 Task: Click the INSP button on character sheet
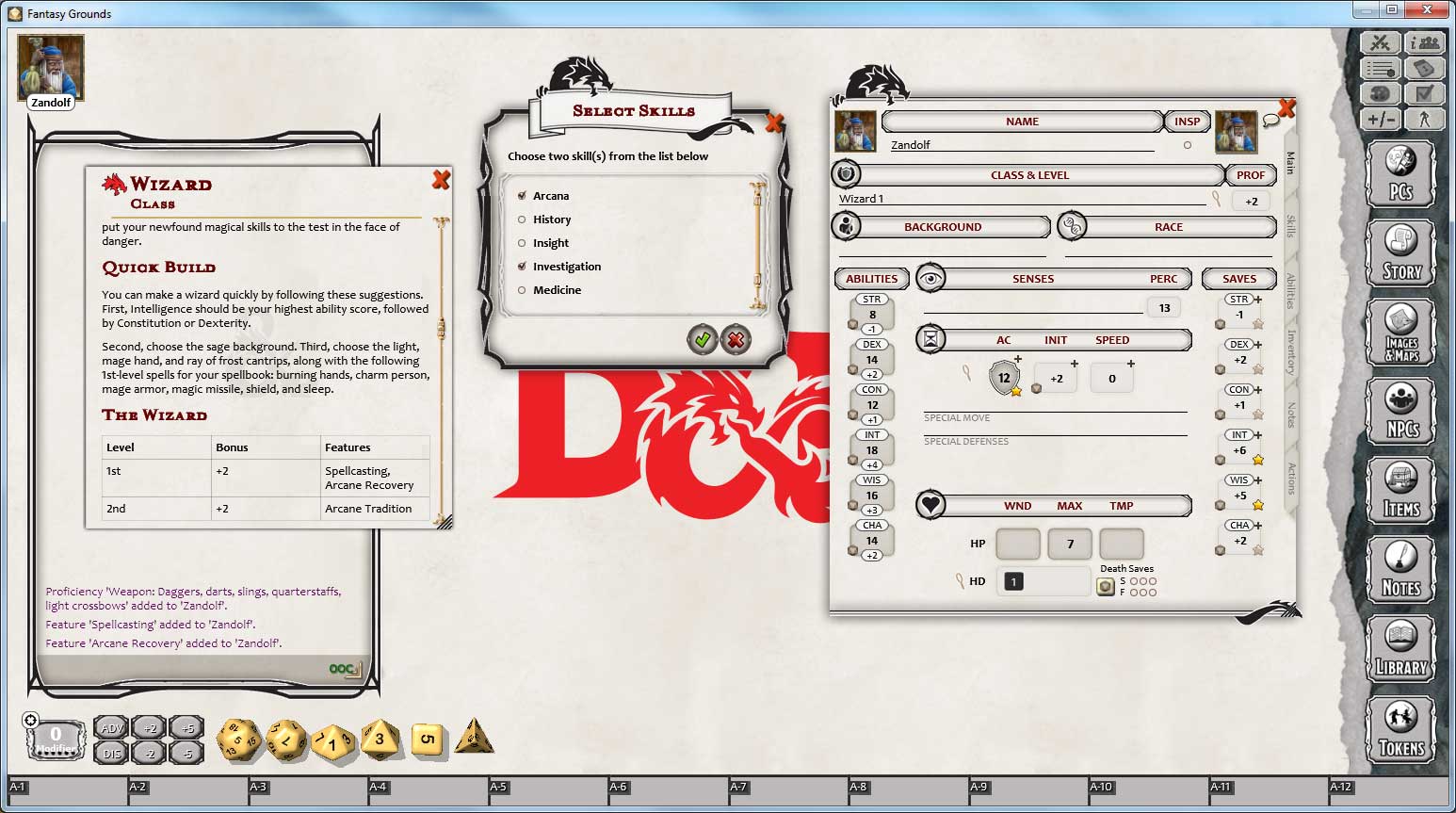1186,121
